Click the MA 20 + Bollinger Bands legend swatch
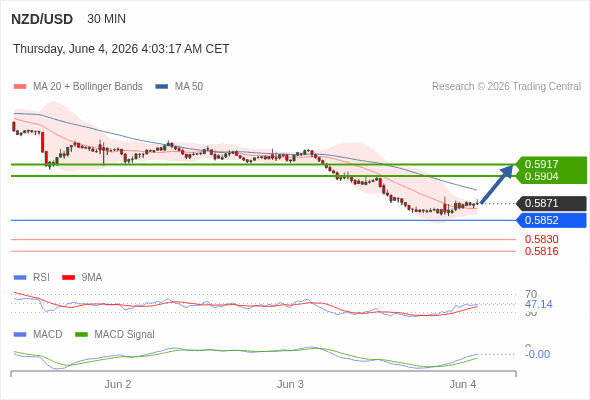590x400 pixels. click(20, 87)
